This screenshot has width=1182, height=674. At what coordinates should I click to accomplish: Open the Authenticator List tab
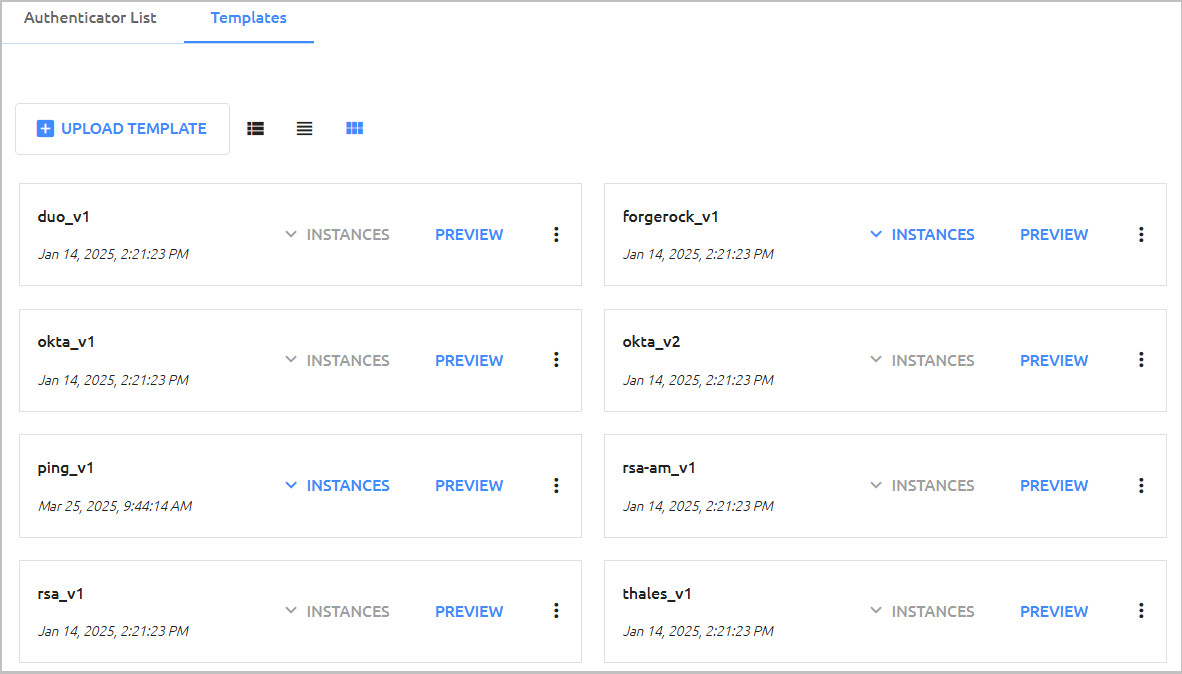90,18
